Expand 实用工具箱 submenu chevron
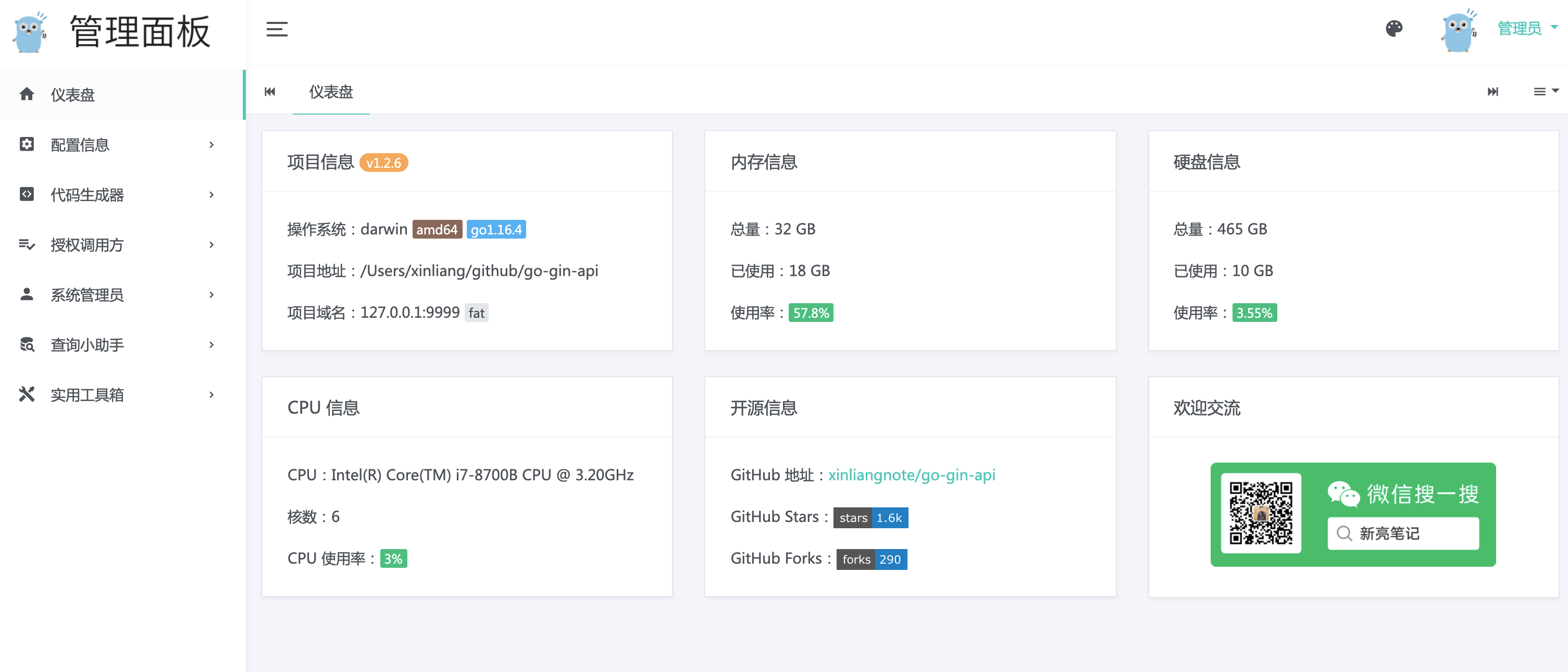This screenshot has height=672, width=1568. [212, 394]
